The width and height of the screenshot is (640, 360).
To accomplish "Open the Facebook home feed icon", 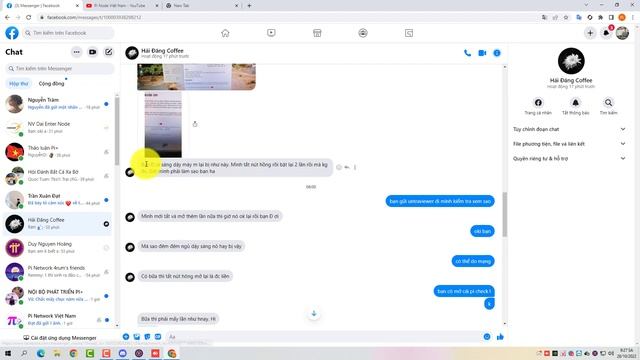I will click(225, 33).
